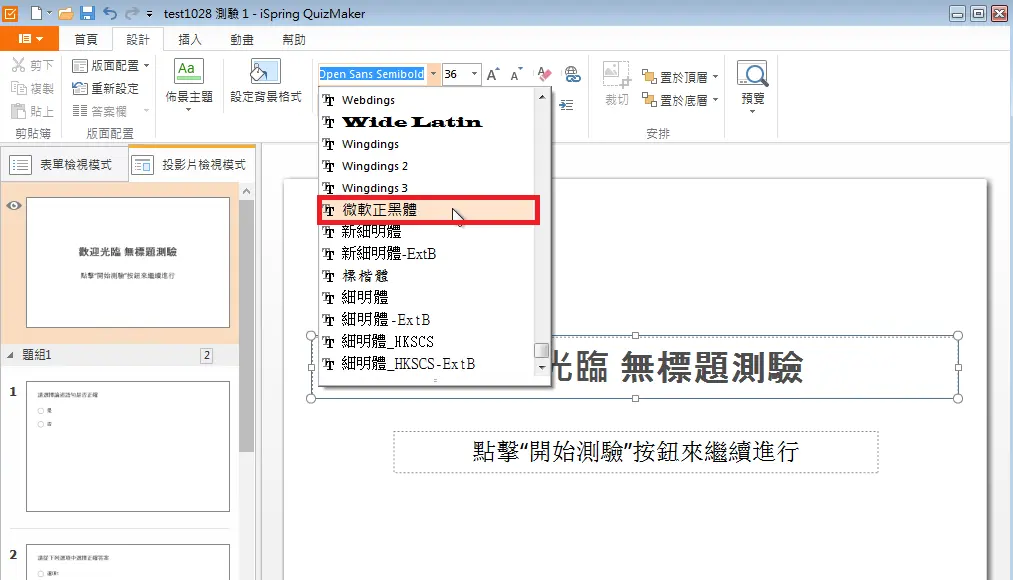Click the increase font size icon

[x=493, y=75]
